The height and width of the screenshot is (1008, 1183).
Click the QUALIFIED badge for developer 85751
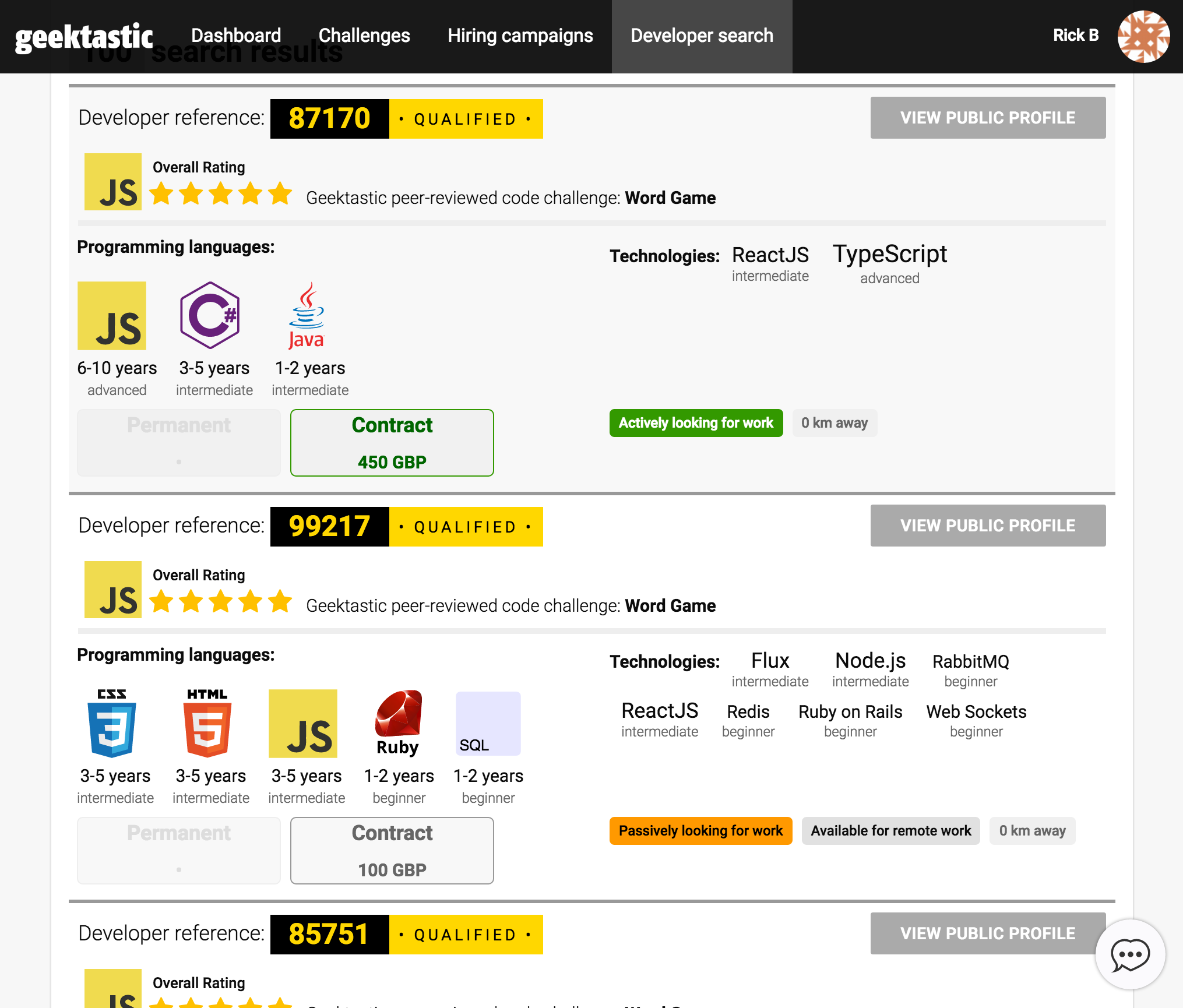(466, 935)
